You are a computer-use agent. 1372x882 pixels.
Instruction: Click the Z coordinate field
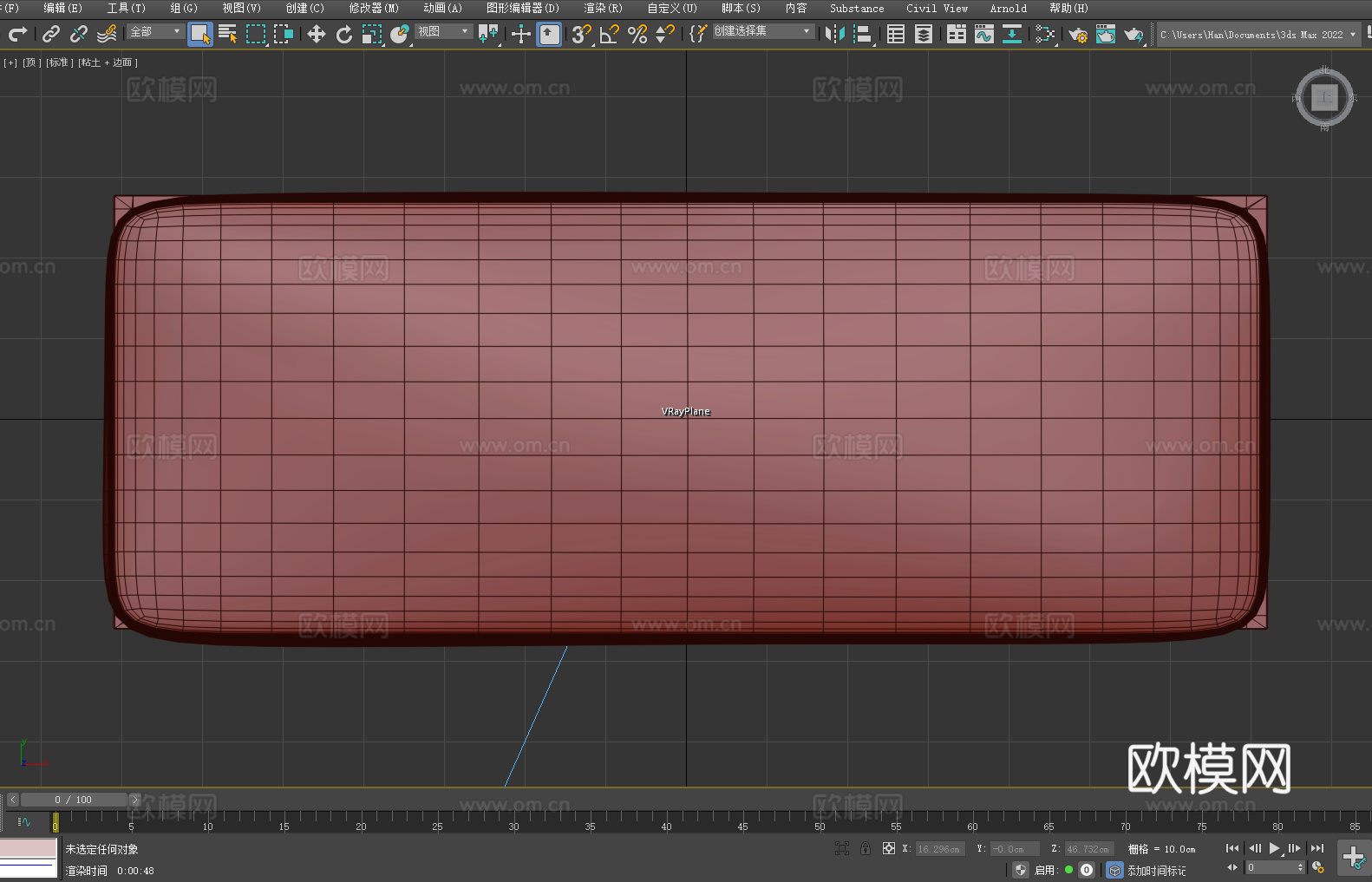pyautogui.click(x=1089, y=849)
